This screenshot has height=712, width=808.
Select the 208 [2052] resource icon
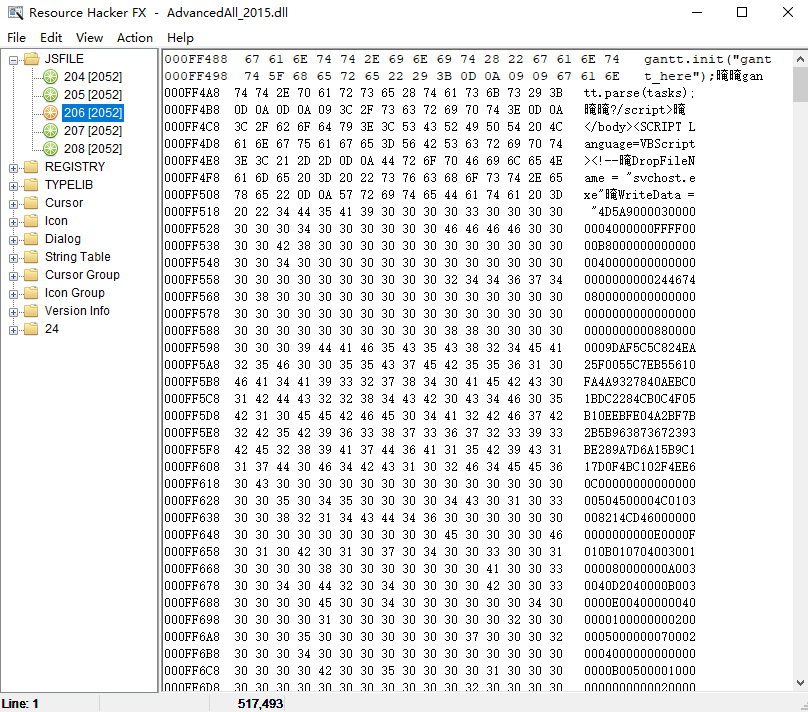[50, 149]
